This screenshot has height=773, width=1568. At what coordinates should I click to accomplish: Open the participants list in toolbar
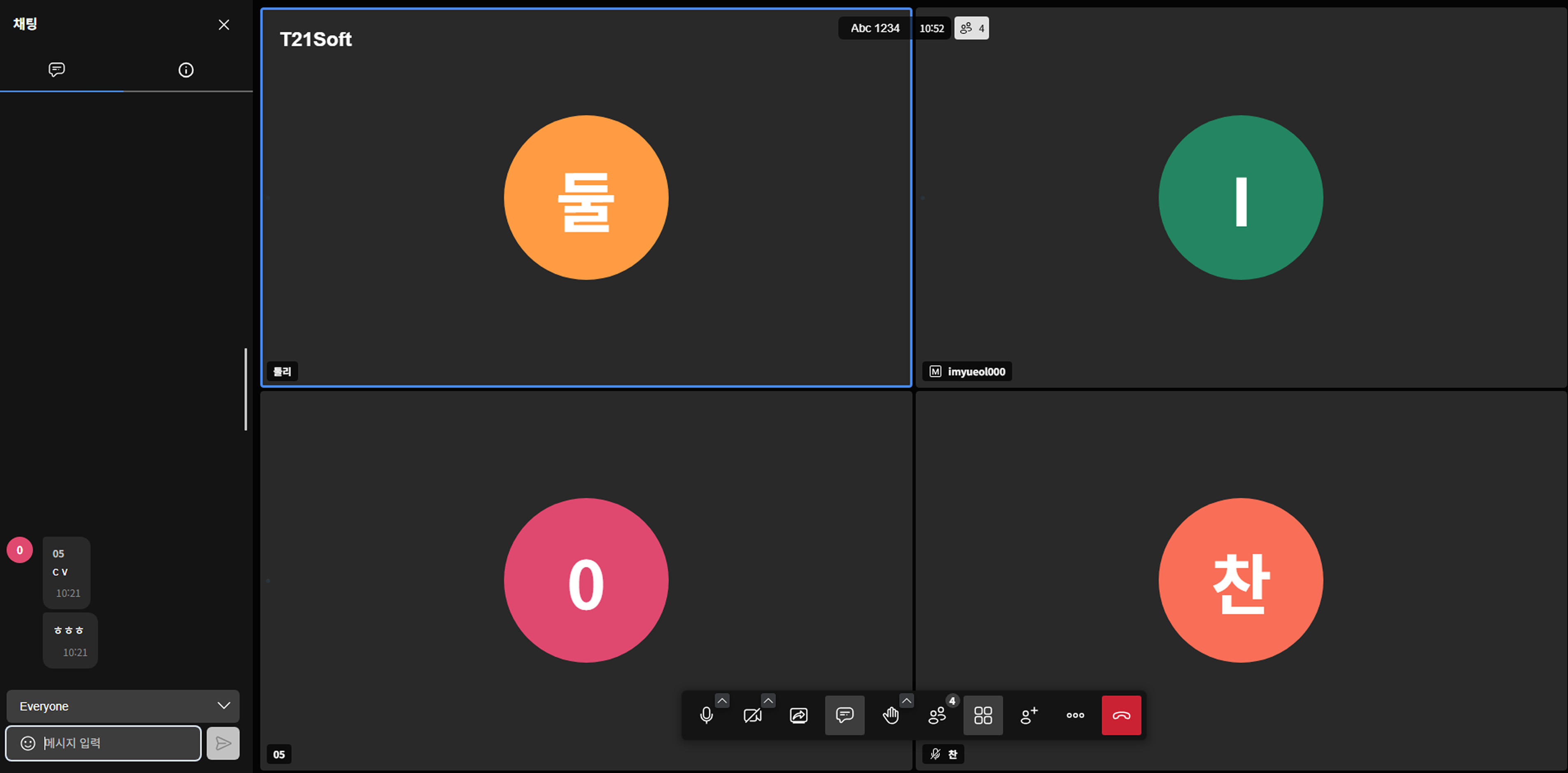pos(937,715)
